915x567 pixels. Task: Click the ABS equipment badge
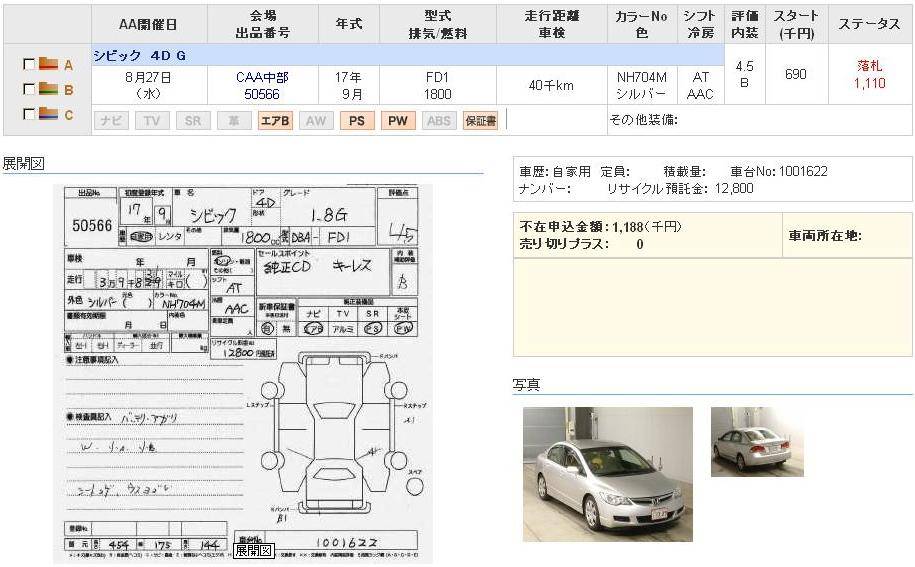click(439, 121)
